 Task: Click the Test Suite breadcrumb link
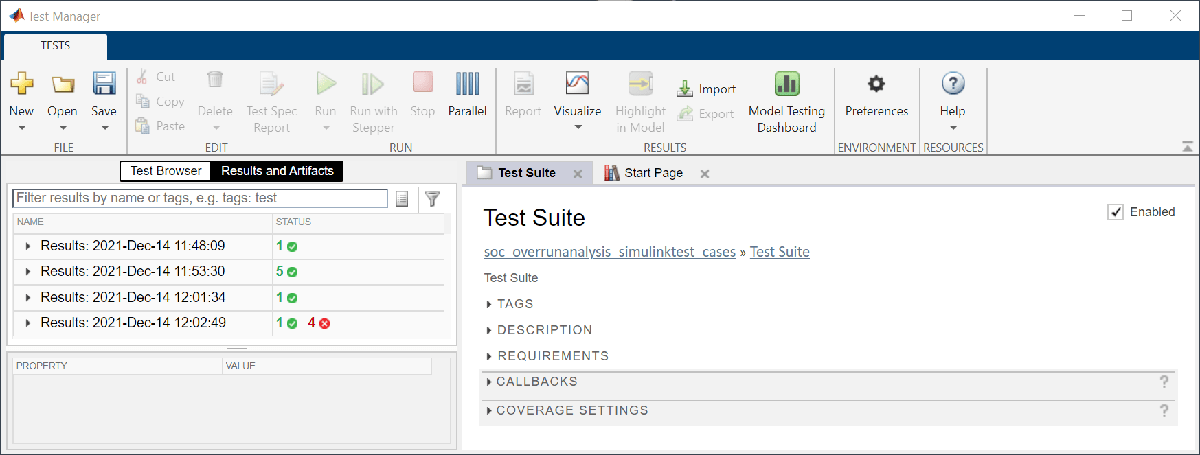click(779, 252)
